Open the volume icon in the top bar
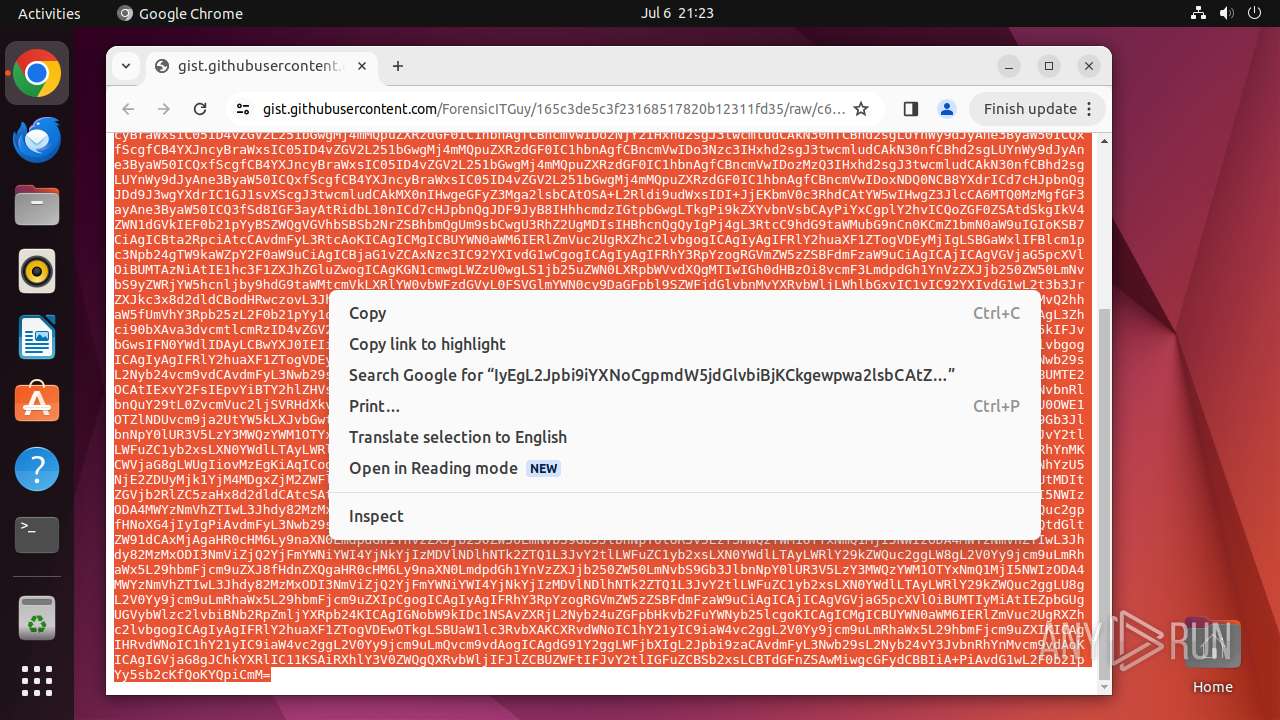1280x720 pixels. click(x=1226, y=13)
